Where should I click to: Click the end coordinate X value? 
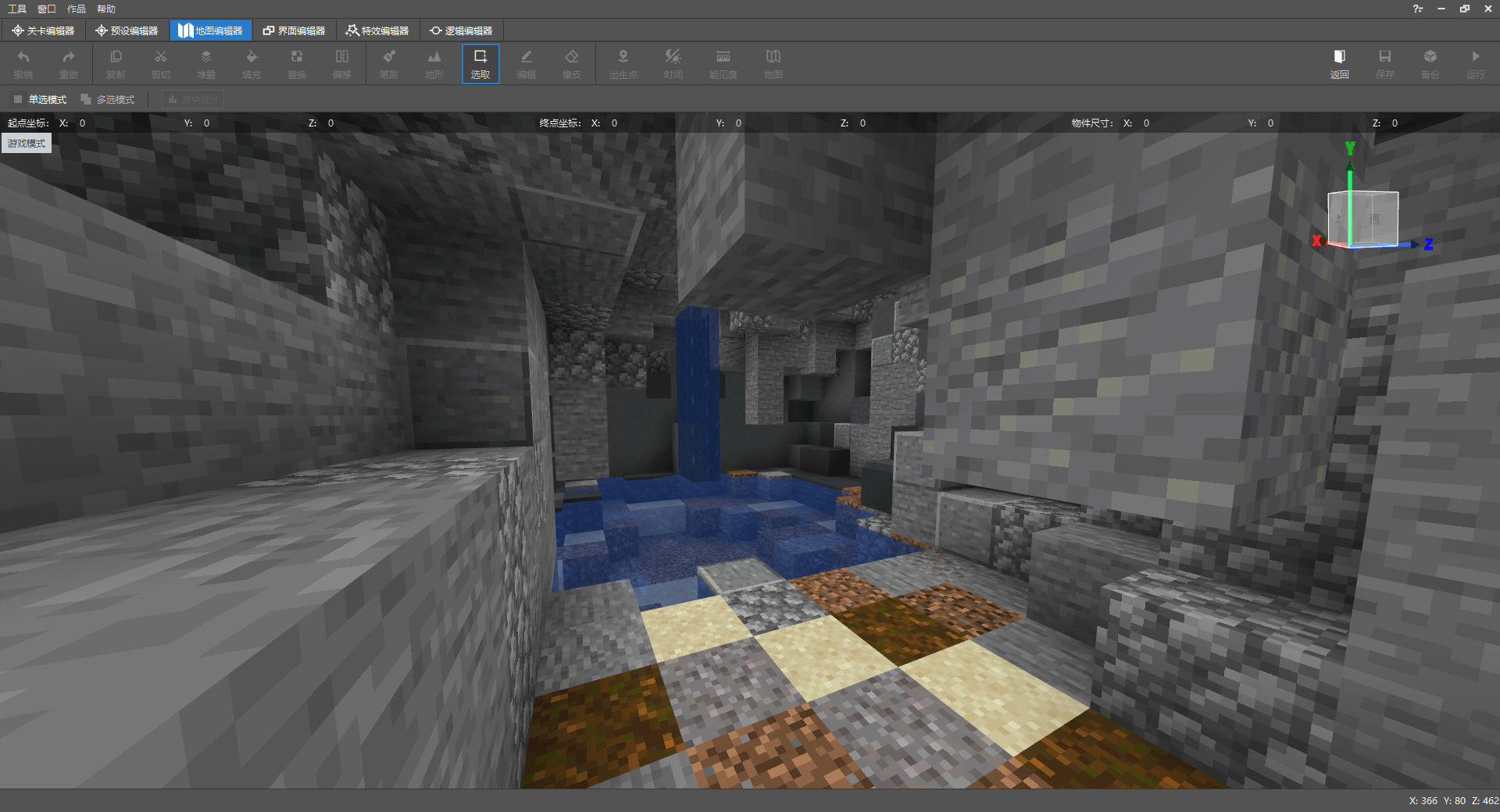click(x=614, y=123)
